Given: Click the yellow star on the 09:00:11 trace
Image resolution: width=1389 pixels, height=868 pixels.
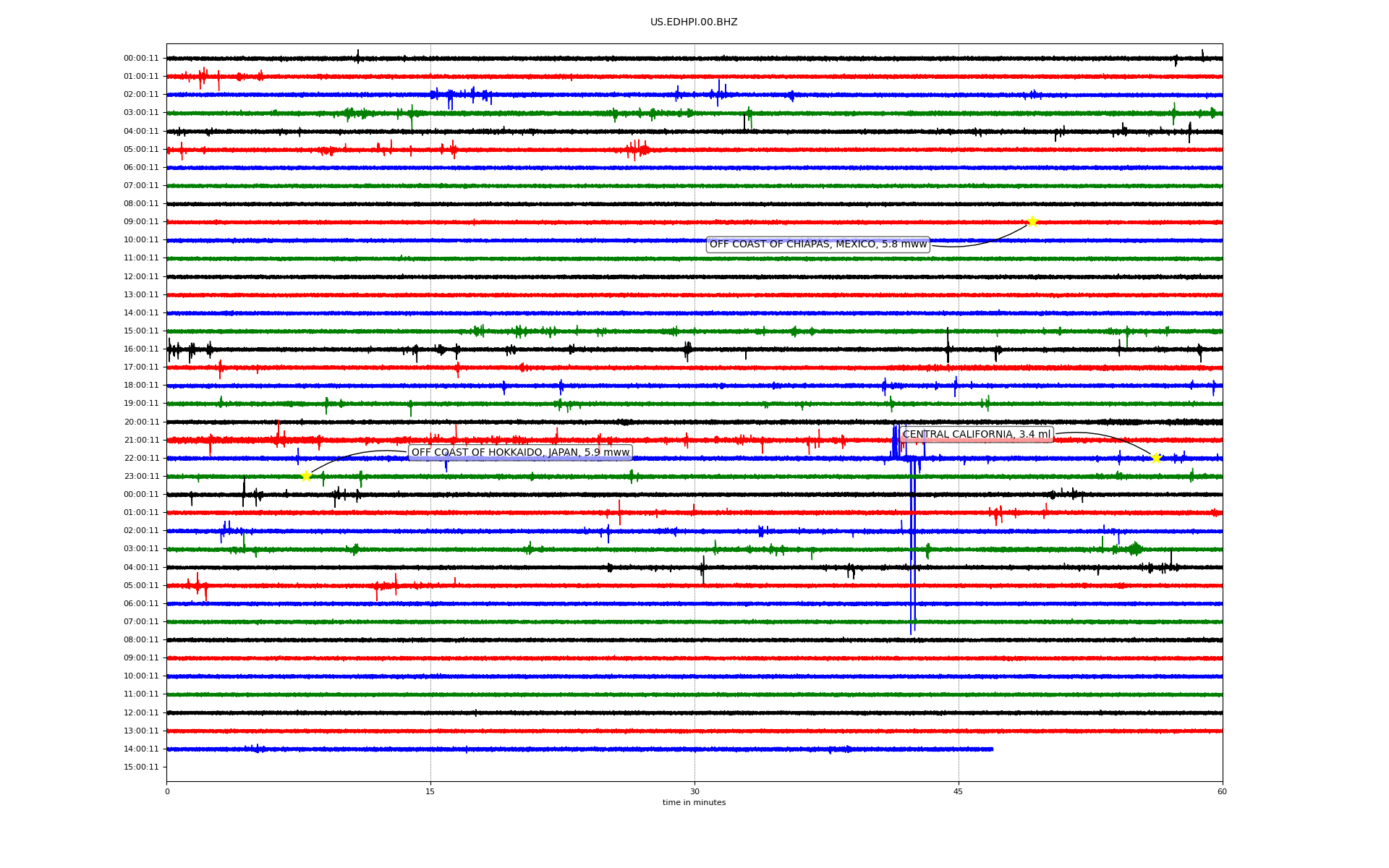Looking at the screenshot, I should (1032, 221).
